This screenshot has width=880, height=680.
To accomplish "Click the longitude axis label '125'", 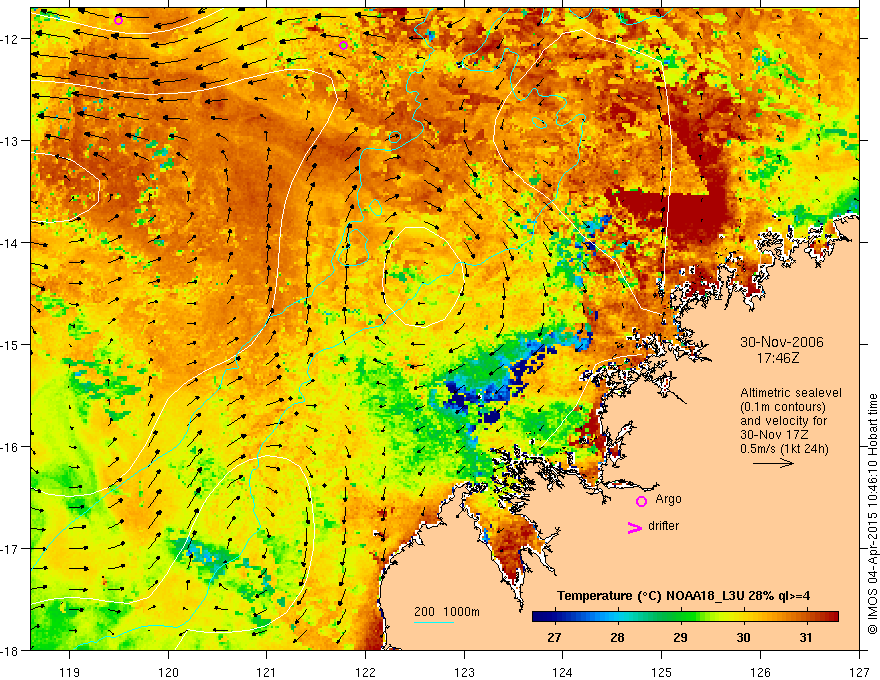I will [x=662, y=672].
